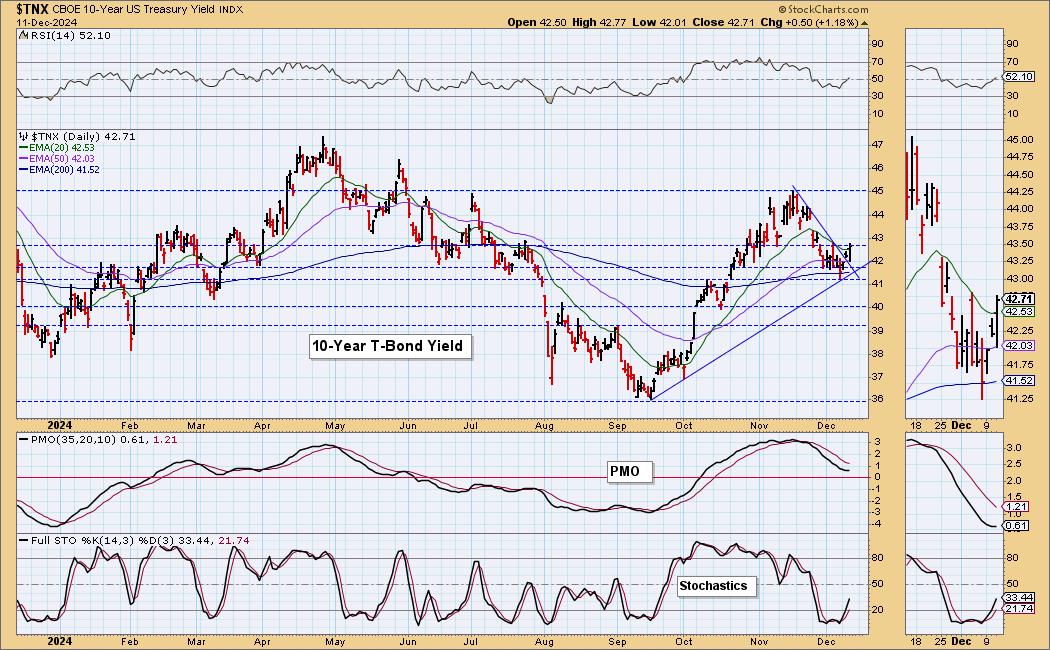Screen dimensions: 1050x650
Task: Click the candlestick icon before $TNX (Daily)
Action: pyautogui.click(x=24, y=137)
